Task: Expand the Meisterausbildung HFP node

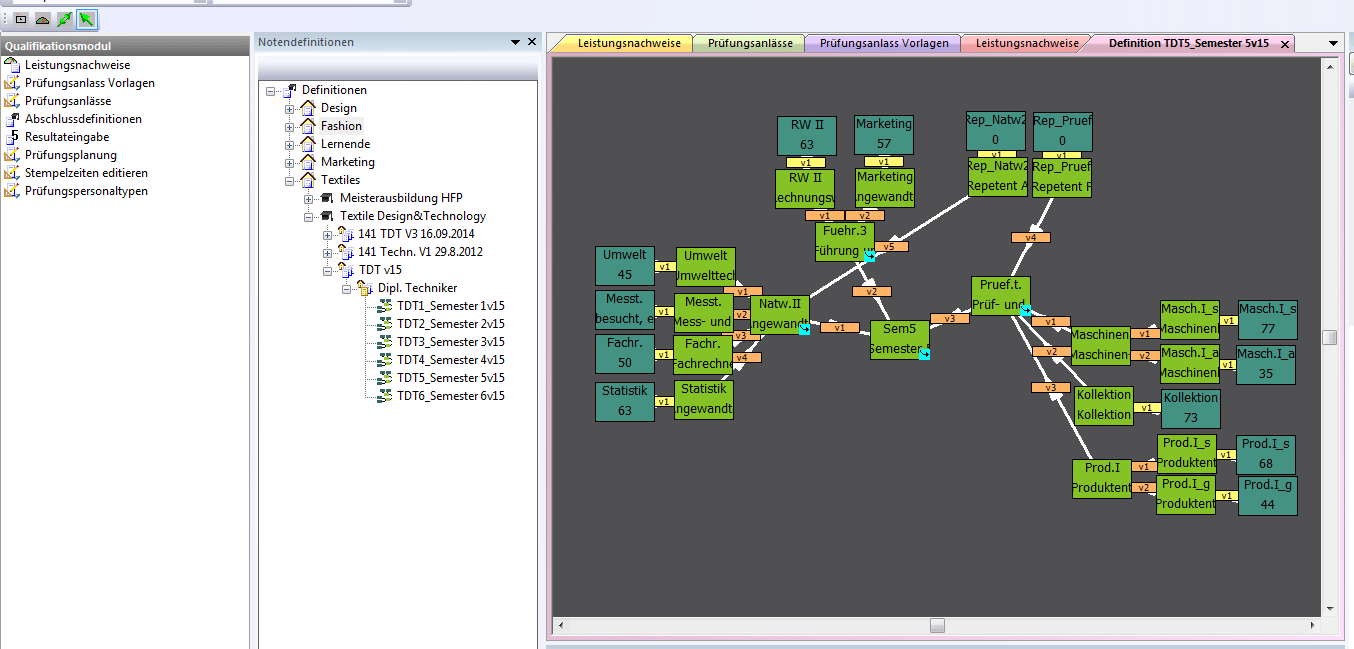Action: [x=309, y=198]
